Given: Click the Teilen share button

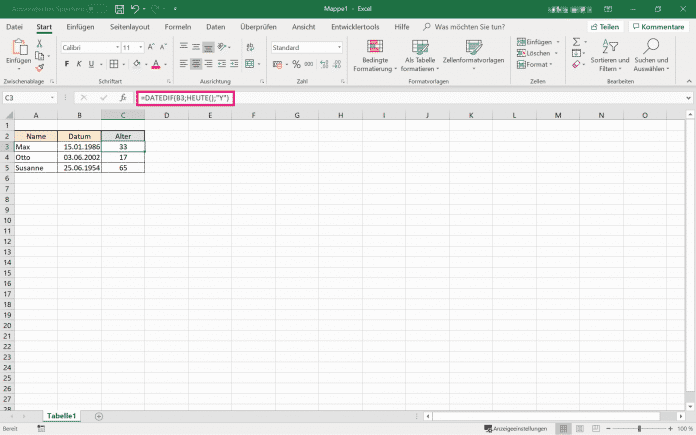Looking at the screenshot, I should [x=604, y=27].
